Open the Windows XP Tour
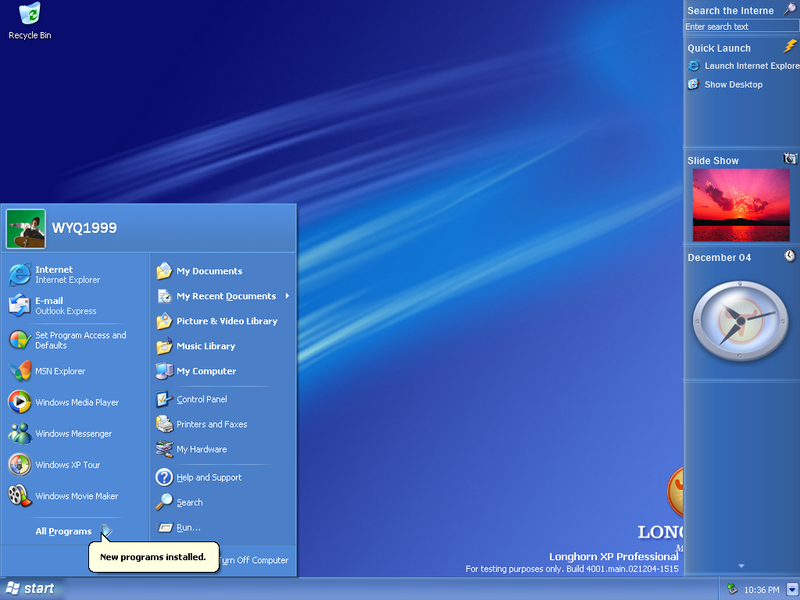The image size is (800, 600). click(67, 465)
